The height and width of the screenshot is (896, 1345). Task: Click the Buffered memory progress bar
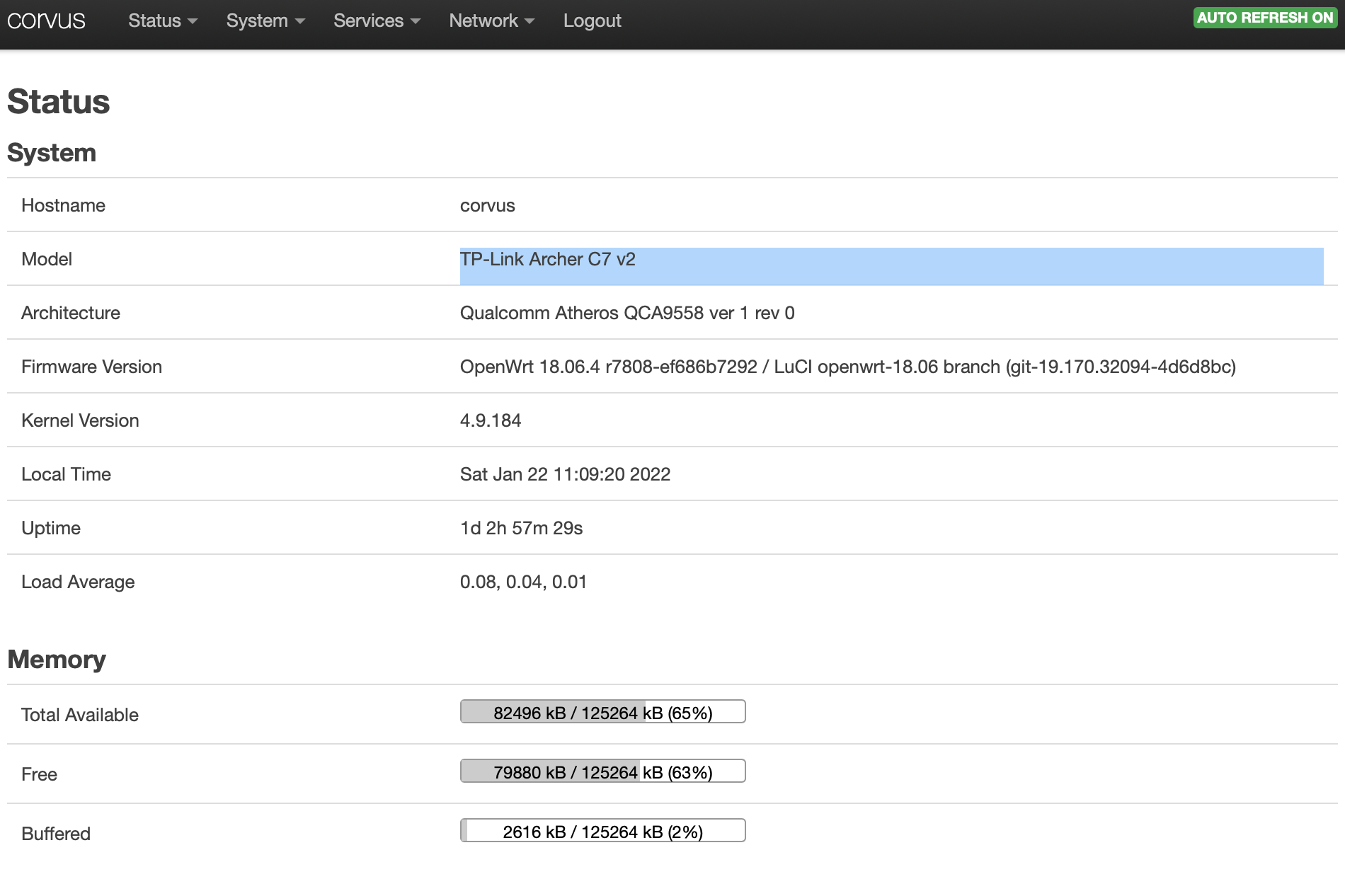(603, 831)
